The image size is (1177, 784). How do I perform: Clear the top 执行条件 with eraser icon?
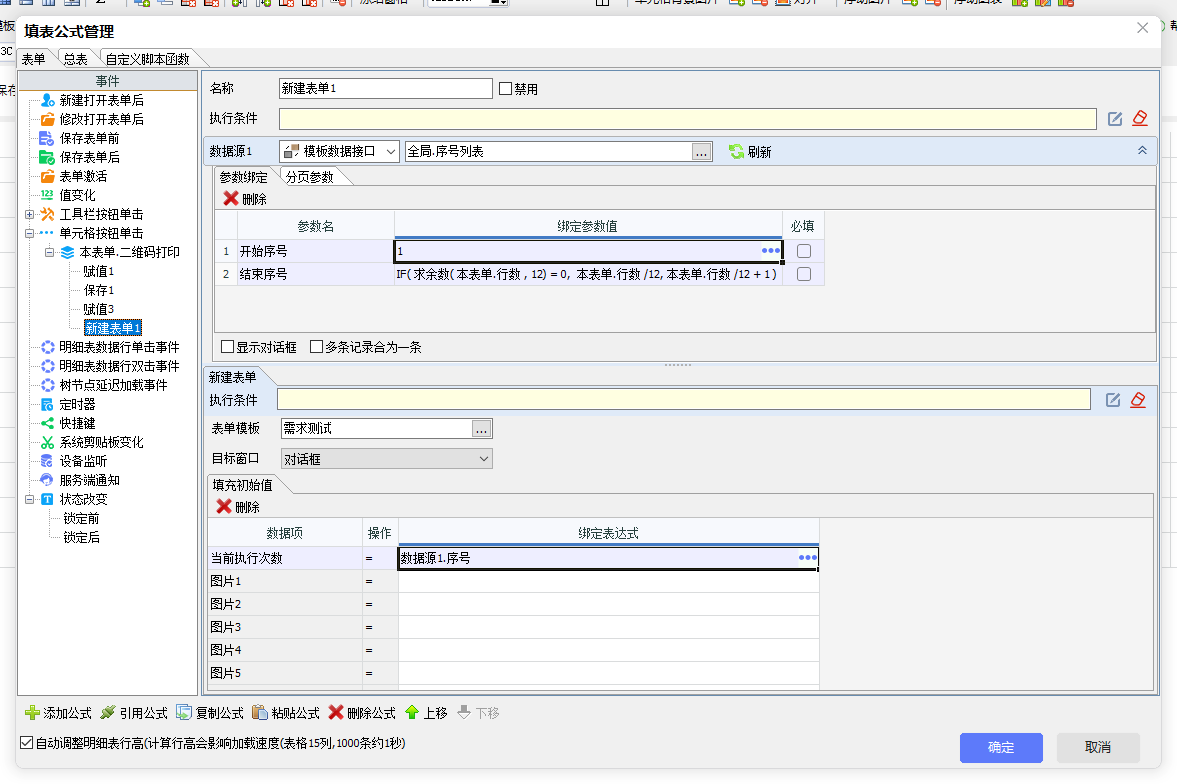tap(1139, 118)
